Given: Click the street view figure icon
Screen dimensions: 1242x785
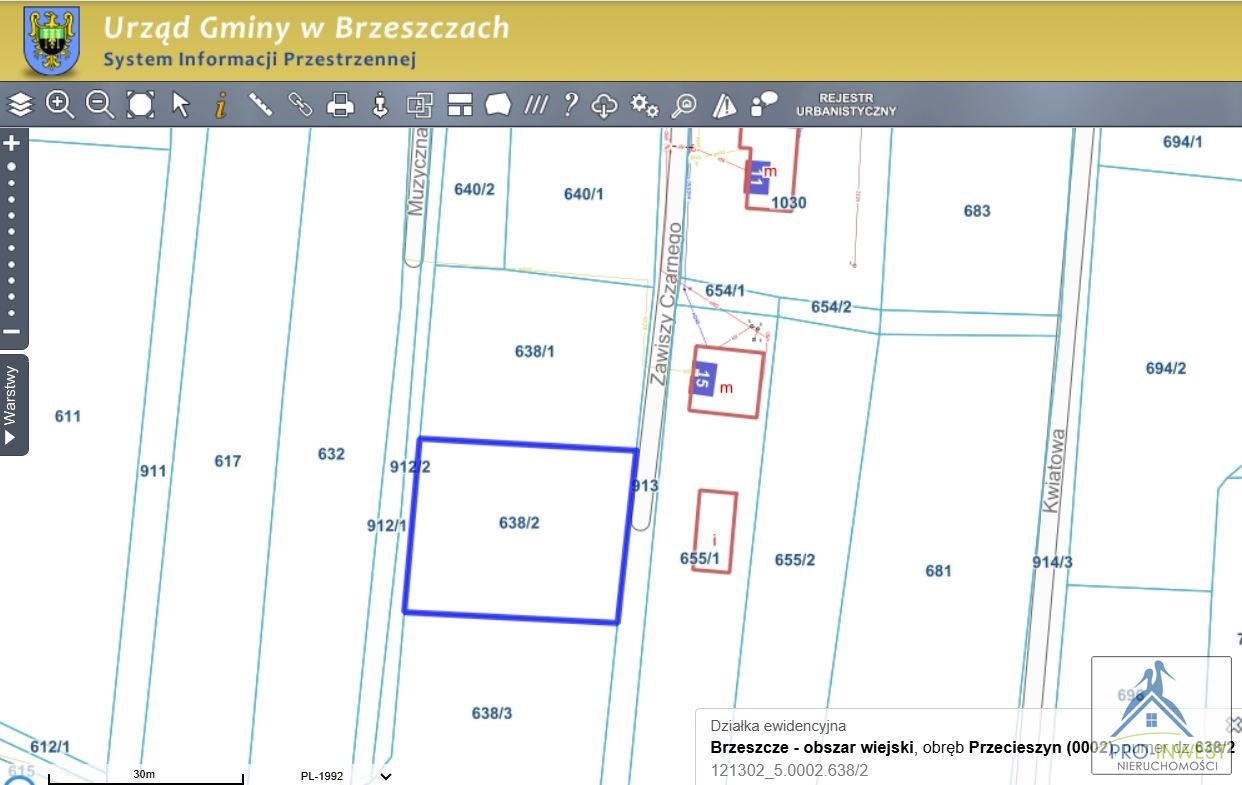Looking at the screenshot, I should coord(380,104).
